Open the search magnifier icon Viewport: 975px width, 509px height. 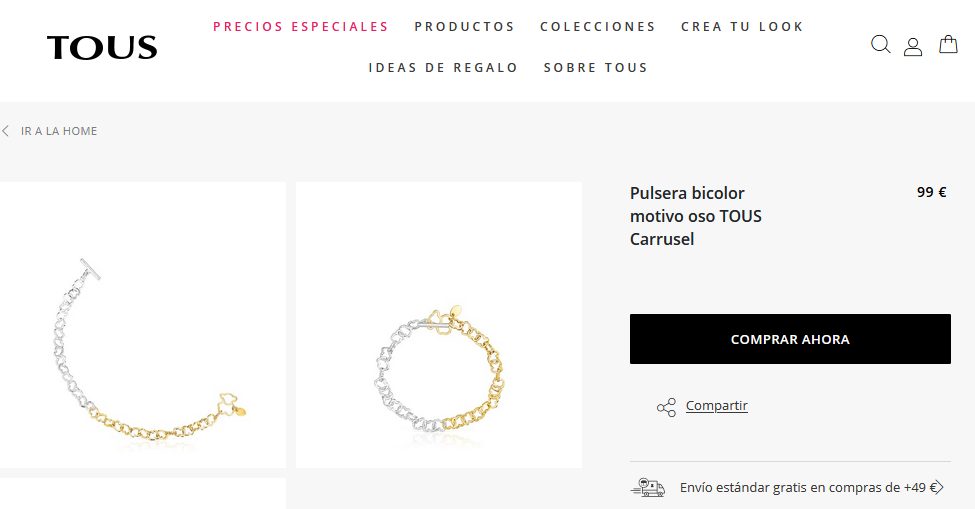tap(880, 44)
